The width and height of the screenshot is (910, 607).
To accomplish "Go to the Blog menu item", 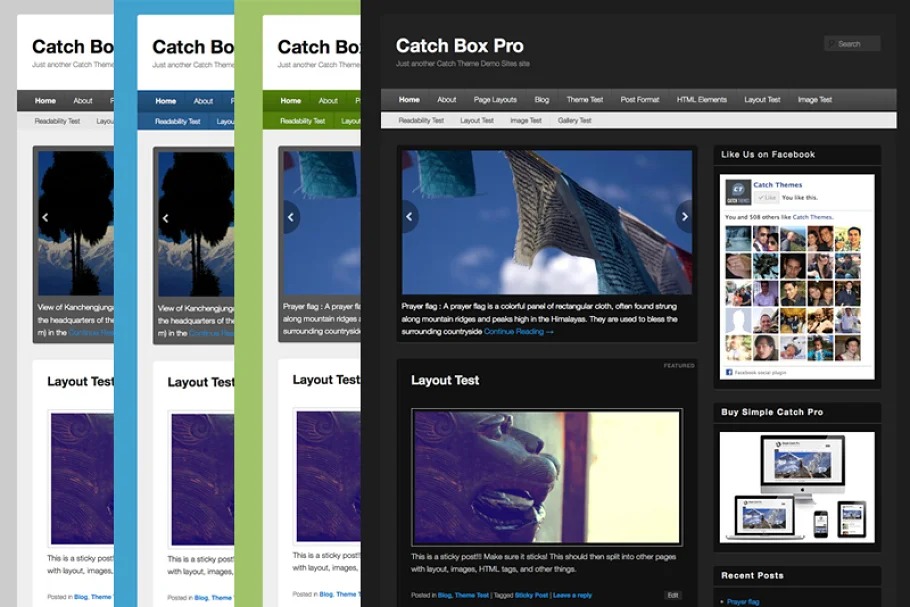I will [541, 100].
